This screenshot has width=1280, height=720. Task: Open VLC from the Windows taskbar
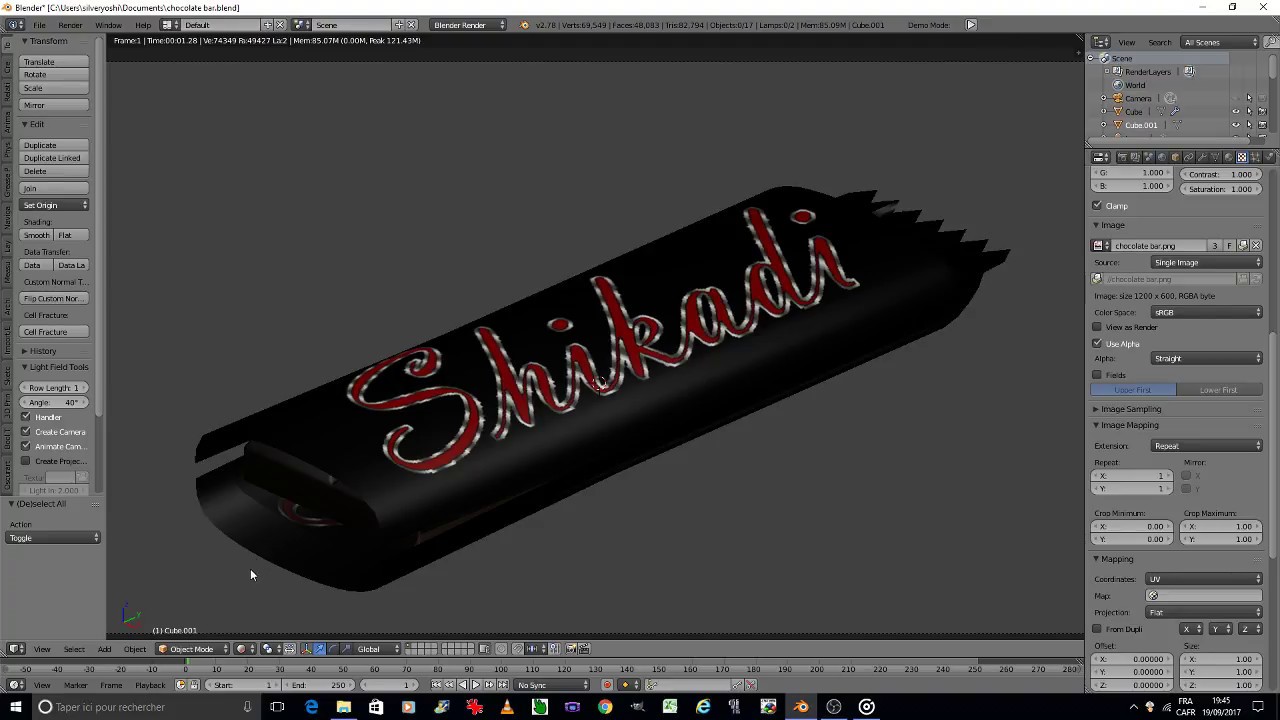pos(507,707)
